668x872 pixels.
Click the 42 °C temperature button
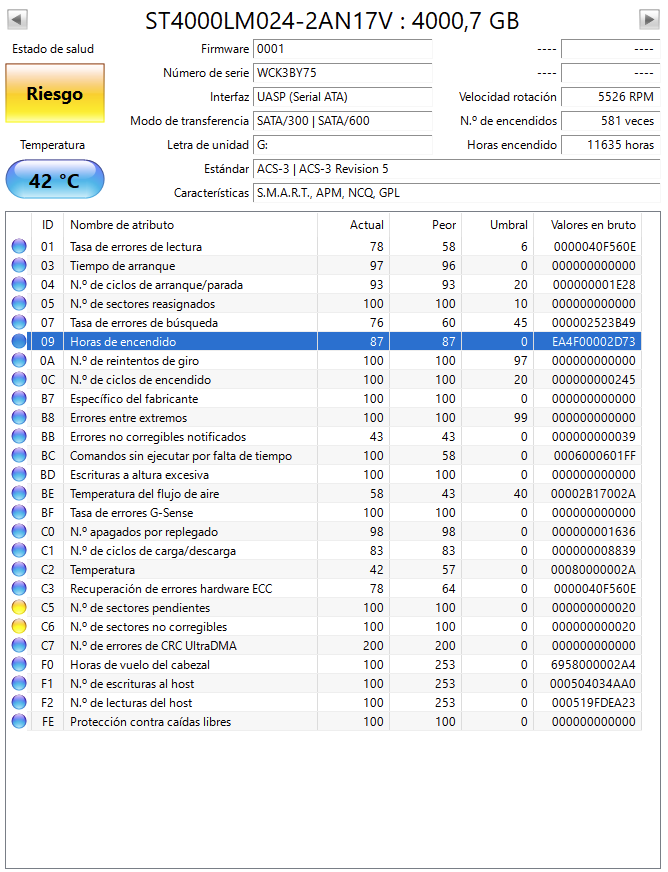click(x=55, y=180)
